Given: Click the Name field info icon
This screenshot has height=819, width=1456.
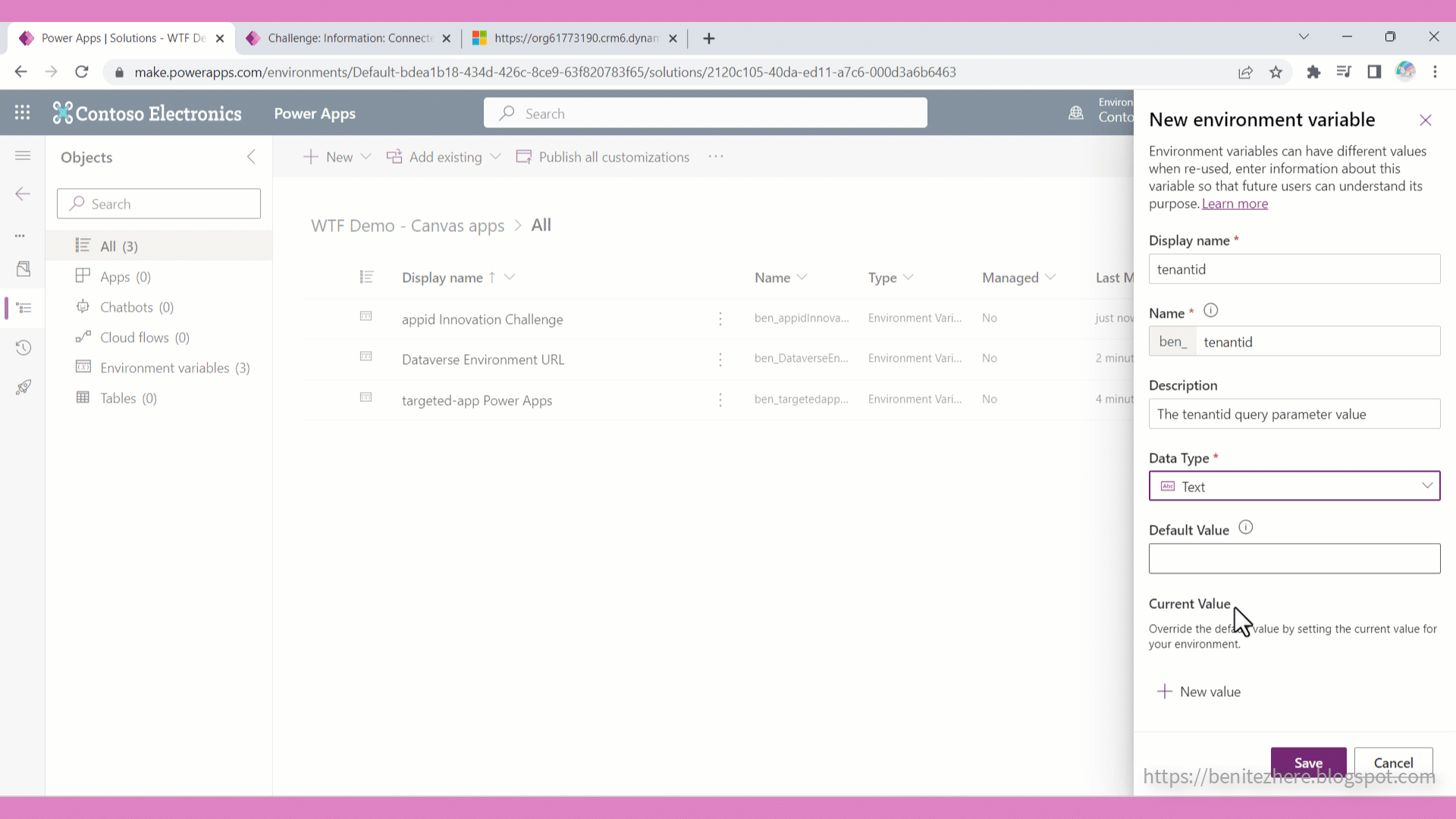Looking at the screenshot, I should pos(1211,311).
